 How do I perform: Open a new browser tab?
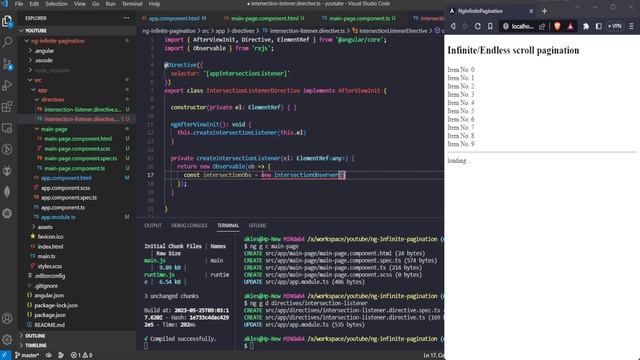(544, 11)
